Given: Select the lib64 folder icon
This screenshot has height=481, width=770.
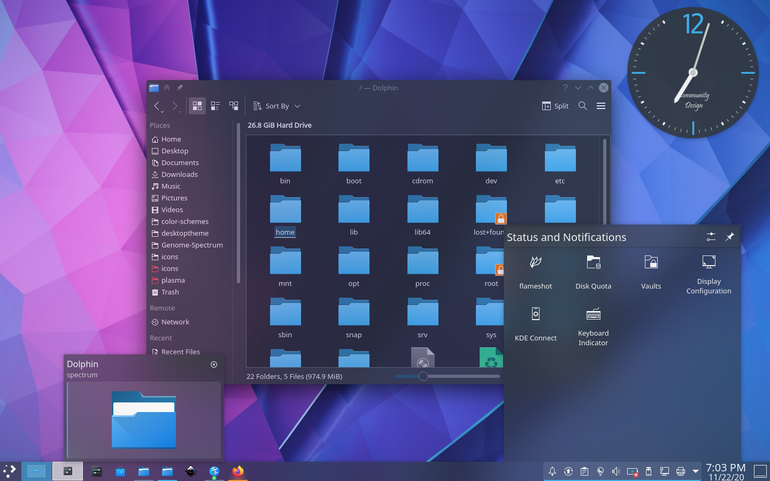Looking at the screenshot, I should pos(422,209).
